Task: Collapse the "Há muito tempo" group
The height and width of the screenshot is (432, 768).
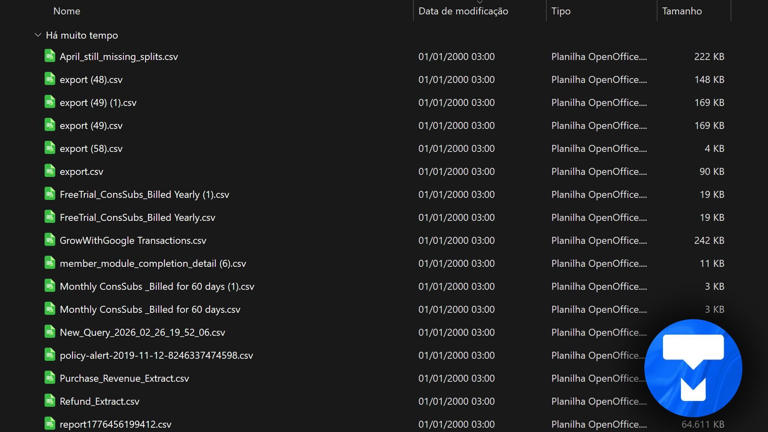Action: tap(38, 35)
